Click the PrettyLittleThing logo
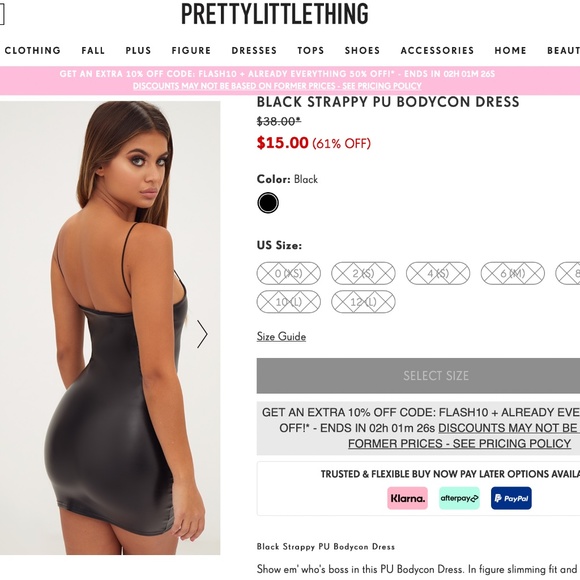Image resolution: width=580 pixels, height=580 pixels. (x=274, y=14)
